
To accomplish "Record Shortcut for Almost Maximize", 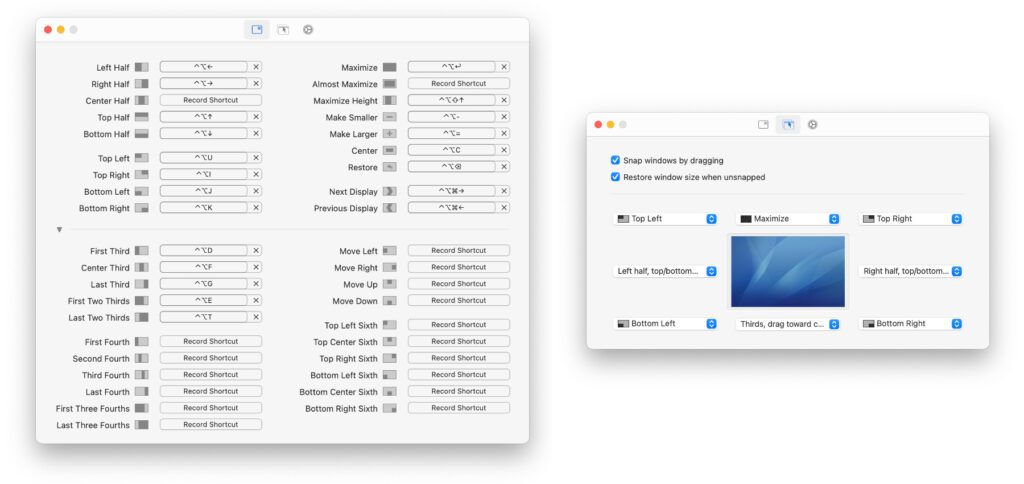I will [458, 84].
